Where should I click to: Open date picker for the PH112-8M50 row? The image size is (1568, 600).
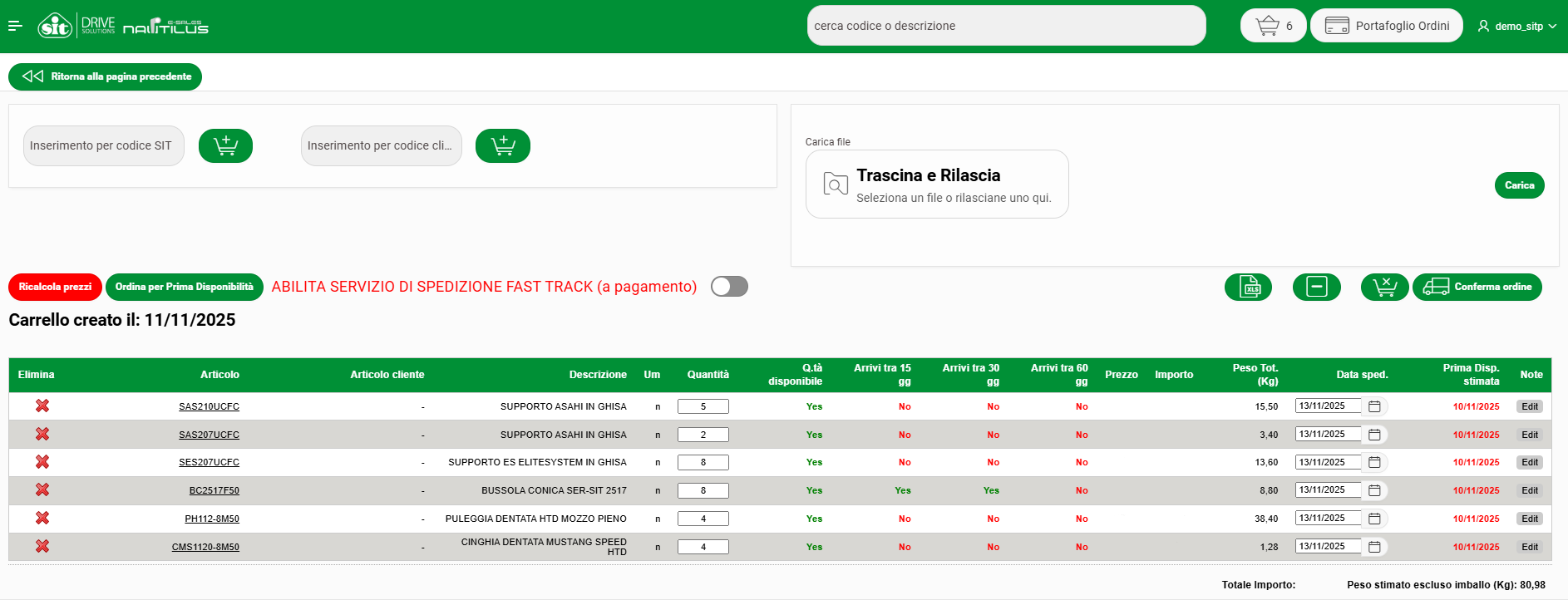point(1374,519)
